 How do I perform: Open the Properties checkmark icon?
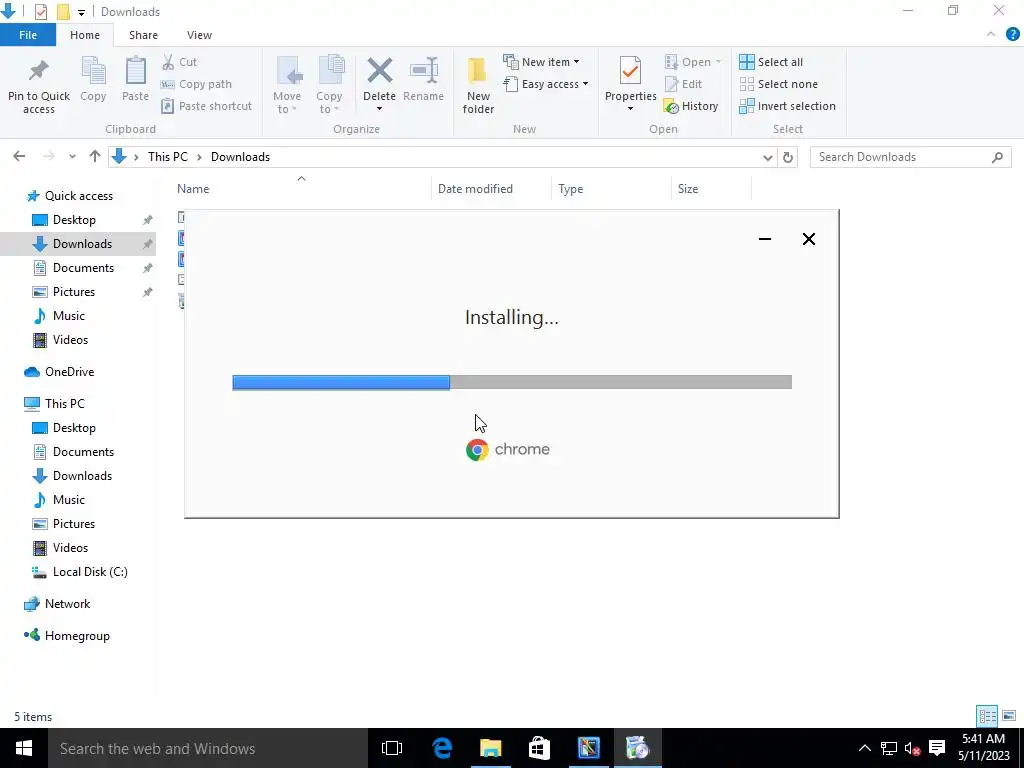(630, 70)
